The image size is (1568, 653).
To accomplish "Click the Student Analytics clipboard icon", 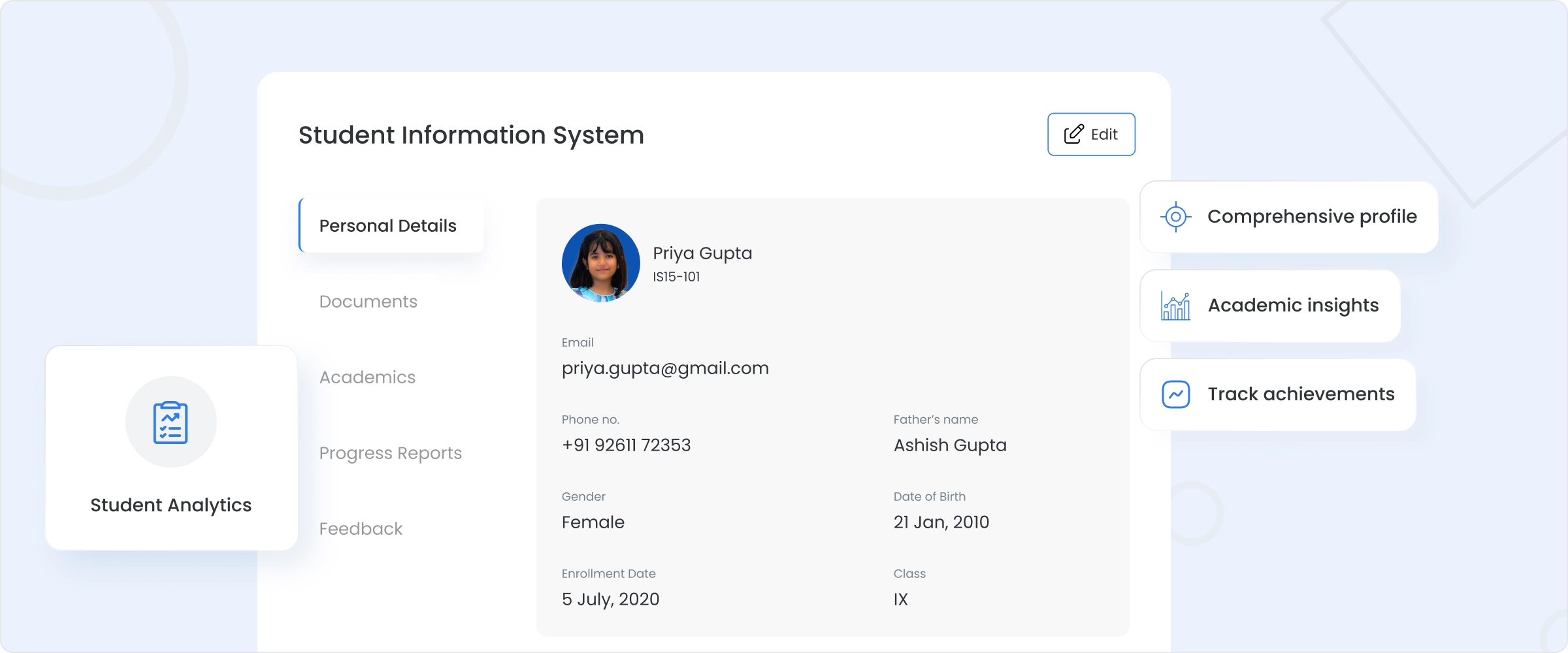I will (171, 422).
